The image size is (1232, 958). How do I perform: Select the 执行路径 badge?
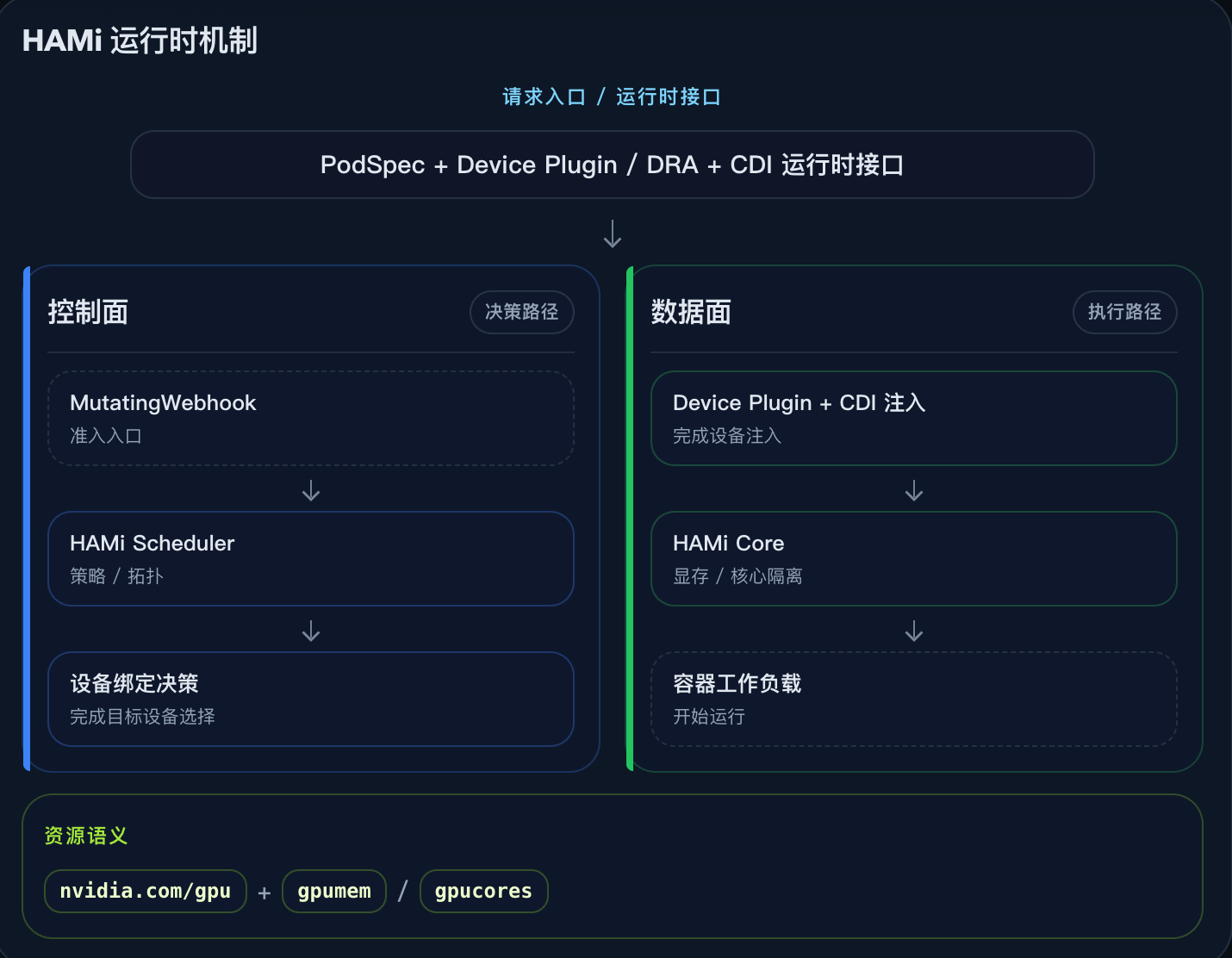1124,312
